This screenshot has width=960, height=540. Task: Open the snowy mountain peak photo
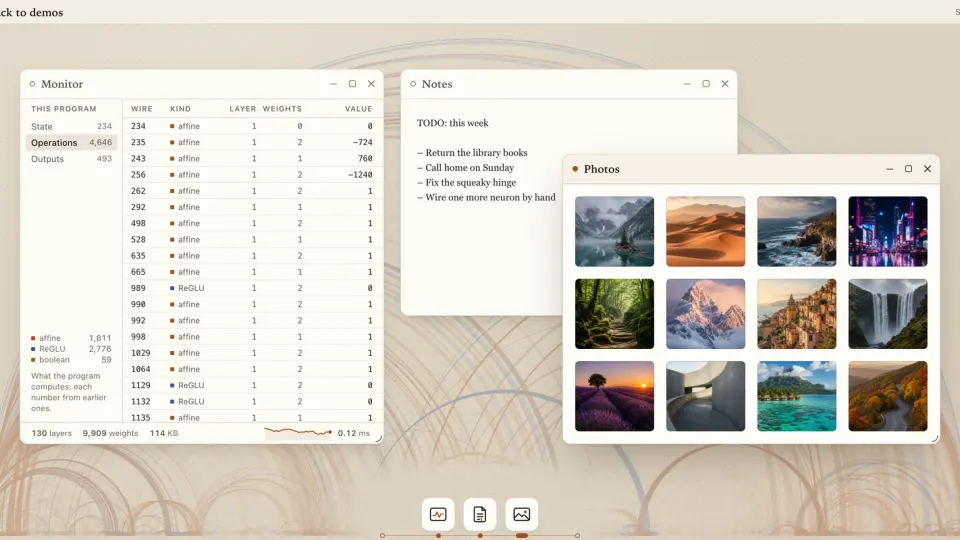click(x=705, y=313)
